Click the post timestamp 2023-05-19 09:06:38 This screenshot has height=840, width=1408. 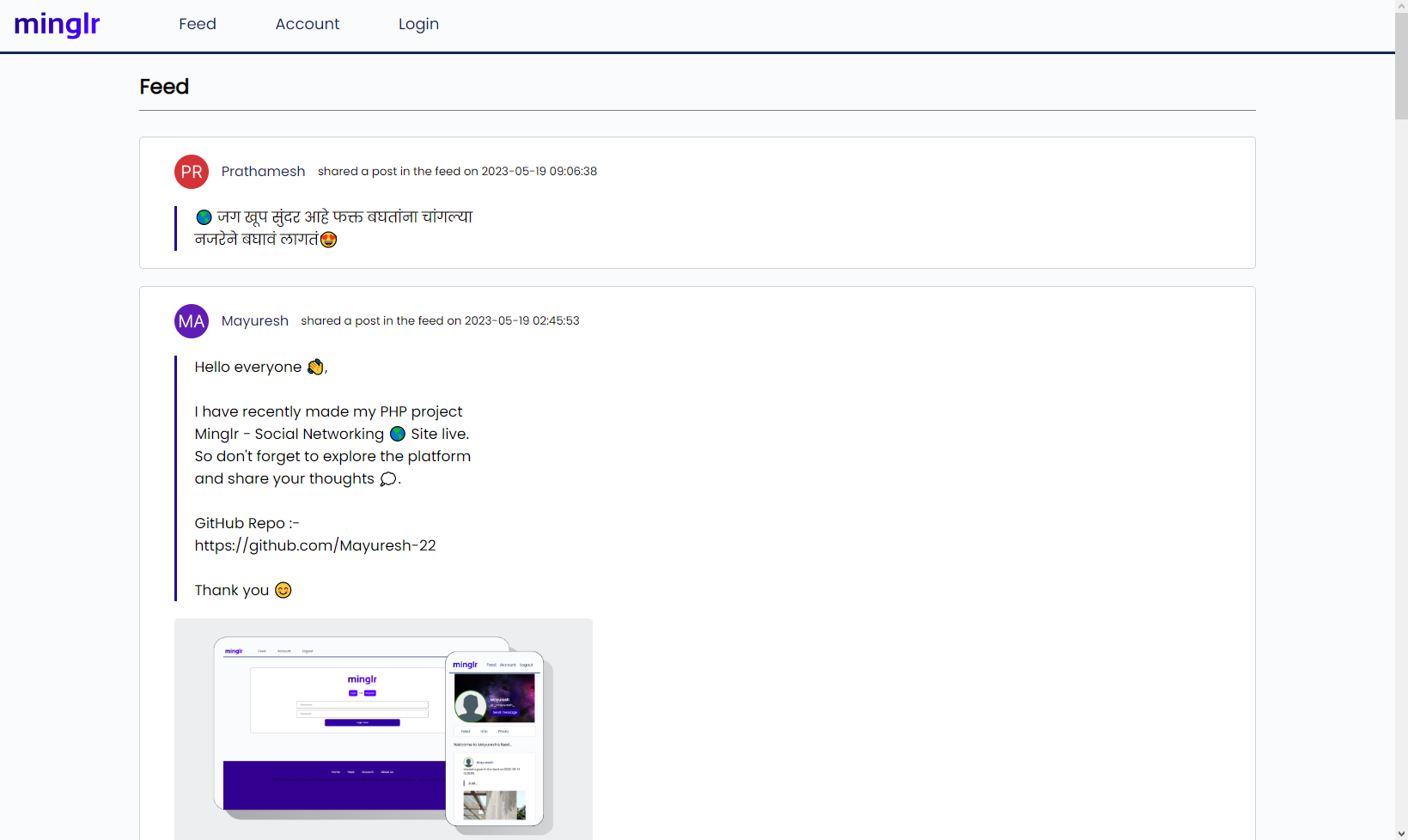[539, 171]
